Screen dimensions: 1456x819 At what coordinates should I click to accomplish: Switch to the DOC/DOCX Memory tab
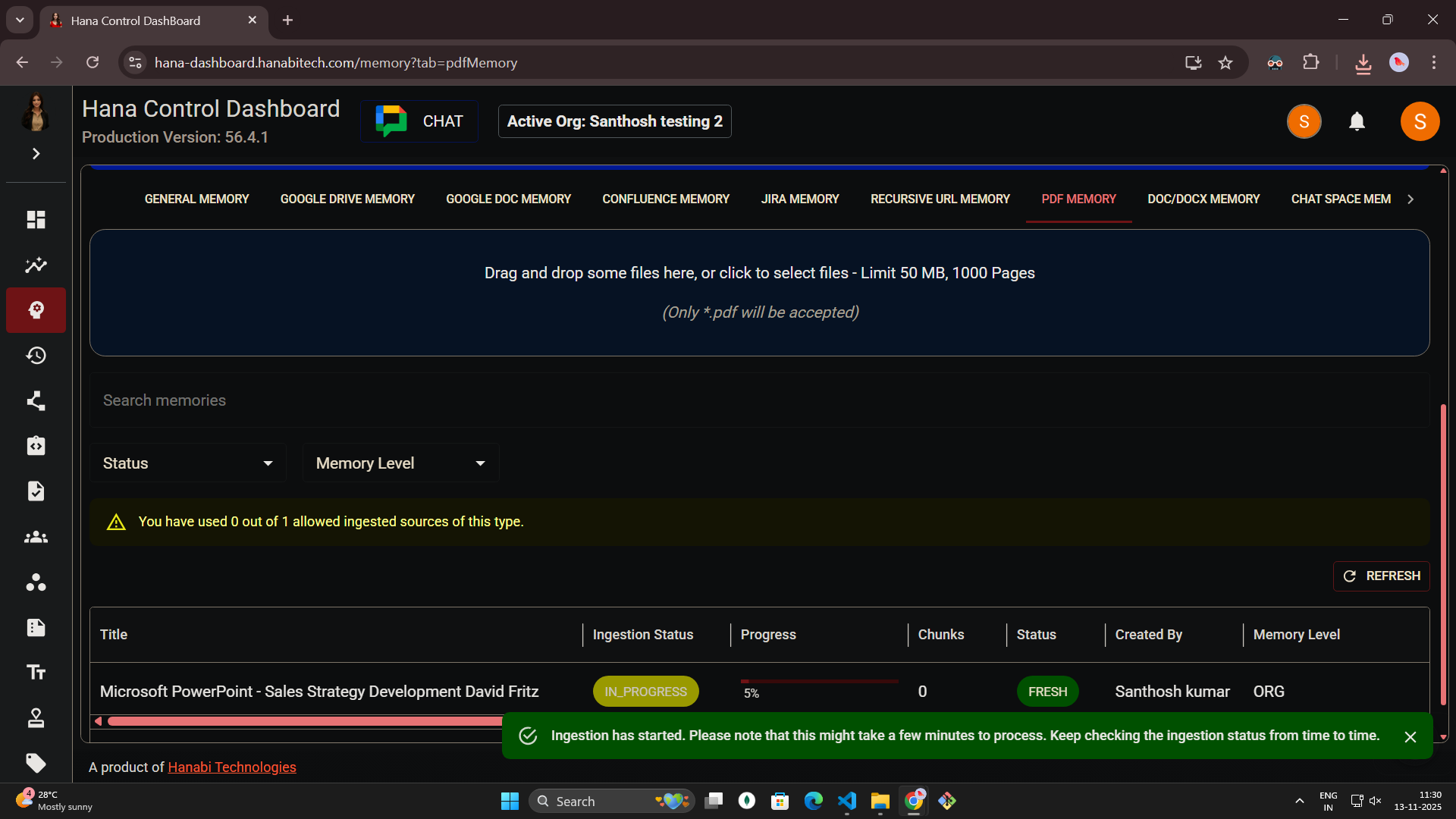(x=1203, y=199)
